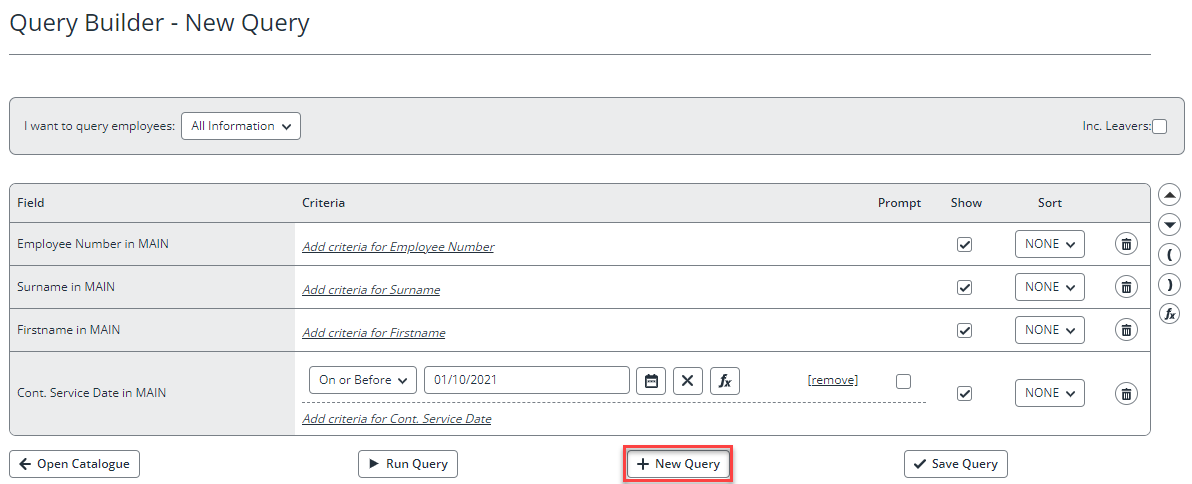Click the Save Query button
This screenshot has width=1192, height=484.
click(x=956, y=464)
